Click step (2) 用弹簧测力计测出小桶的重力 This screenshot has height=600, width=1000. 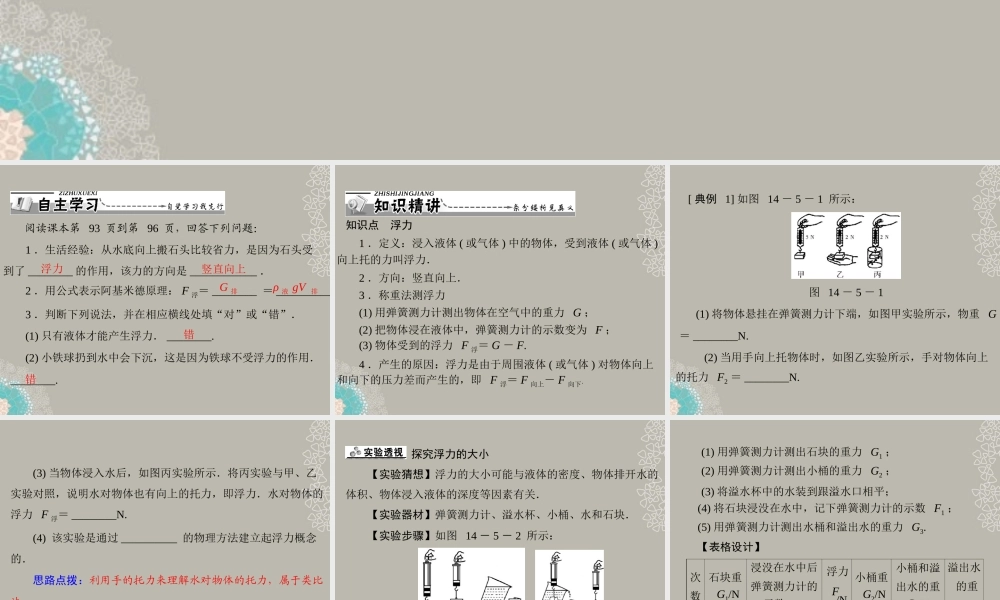795,471
